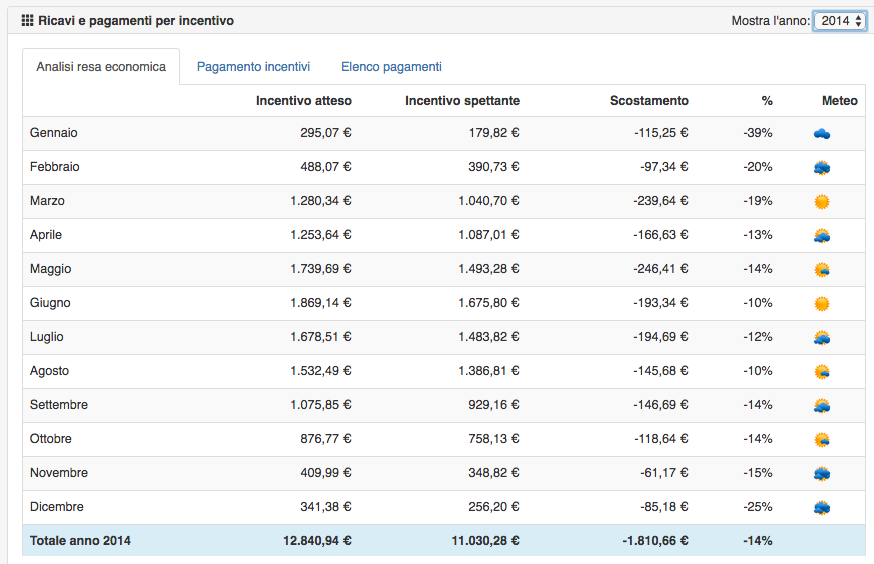
Task: Click the Meteo column header
Action: [x=839, y=101]
